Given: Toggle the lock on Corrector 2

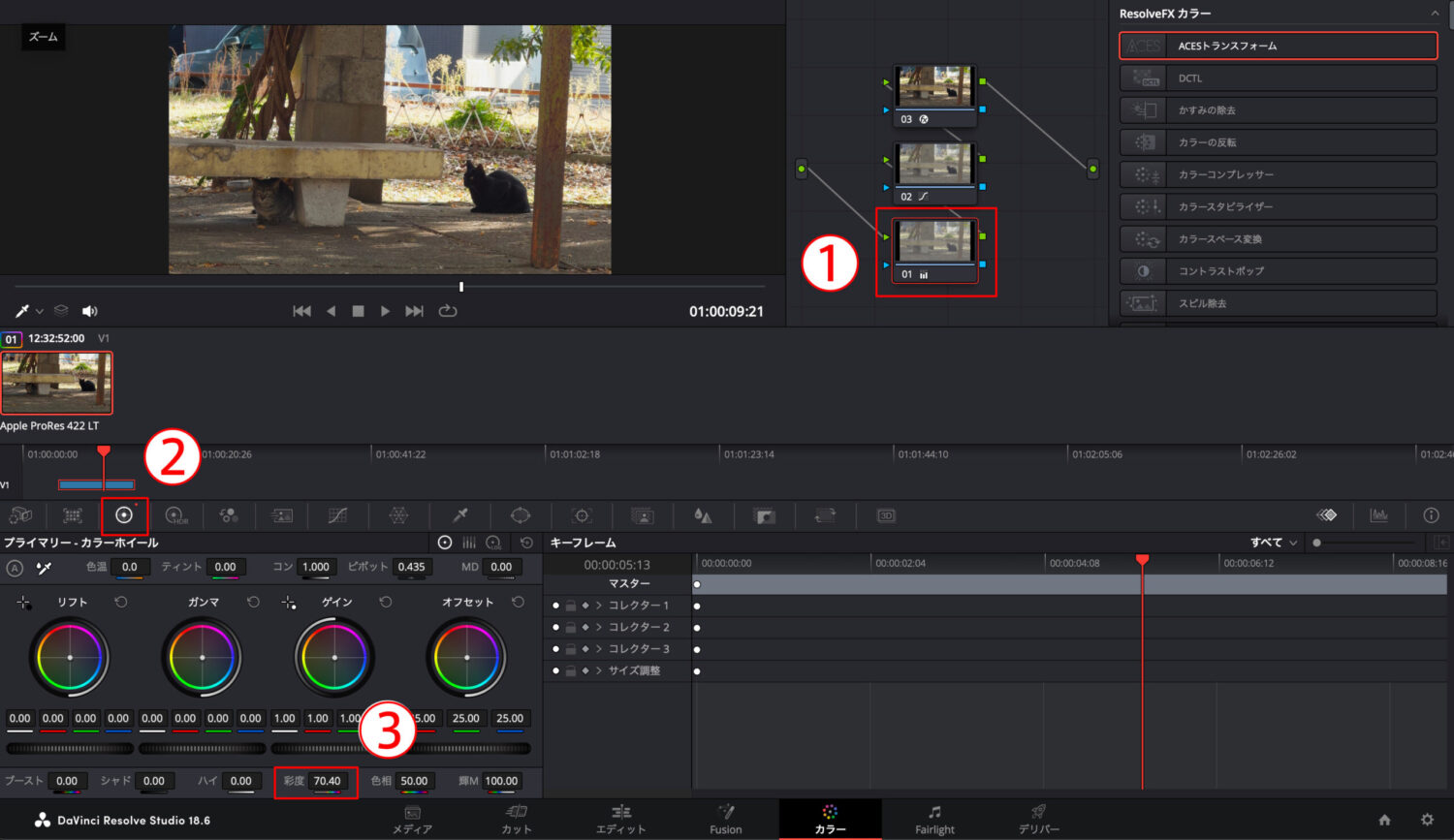Looking at the screenshot, I should pos(571,627).
